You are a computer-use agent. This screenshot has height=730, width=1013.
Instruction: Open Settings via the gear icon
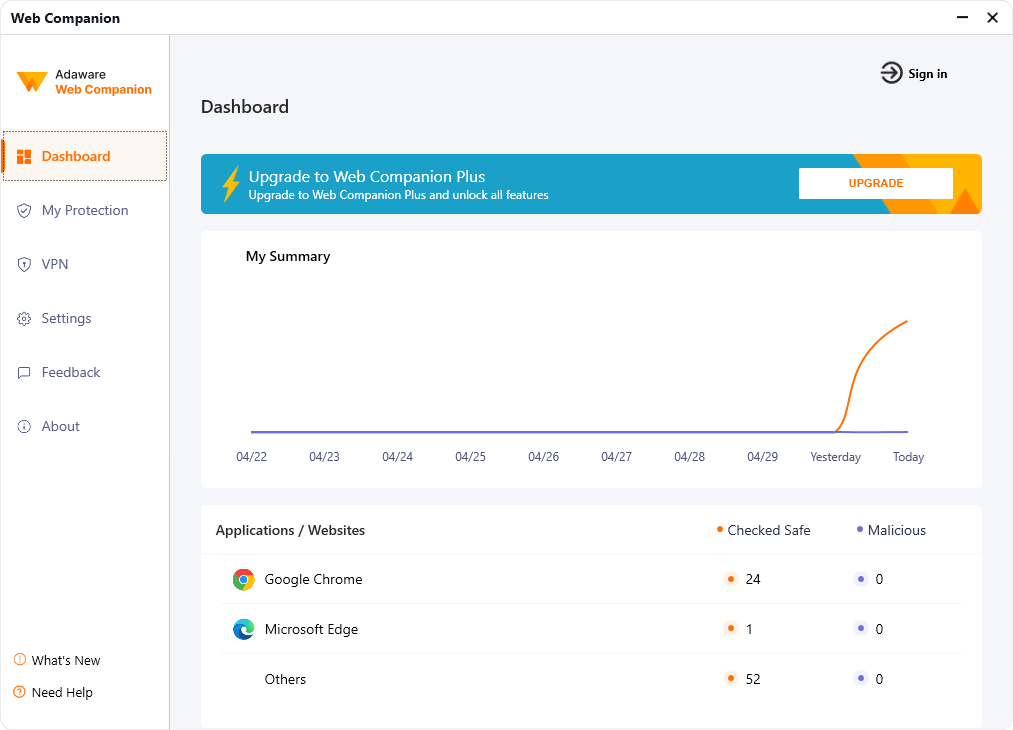(24, 318)
